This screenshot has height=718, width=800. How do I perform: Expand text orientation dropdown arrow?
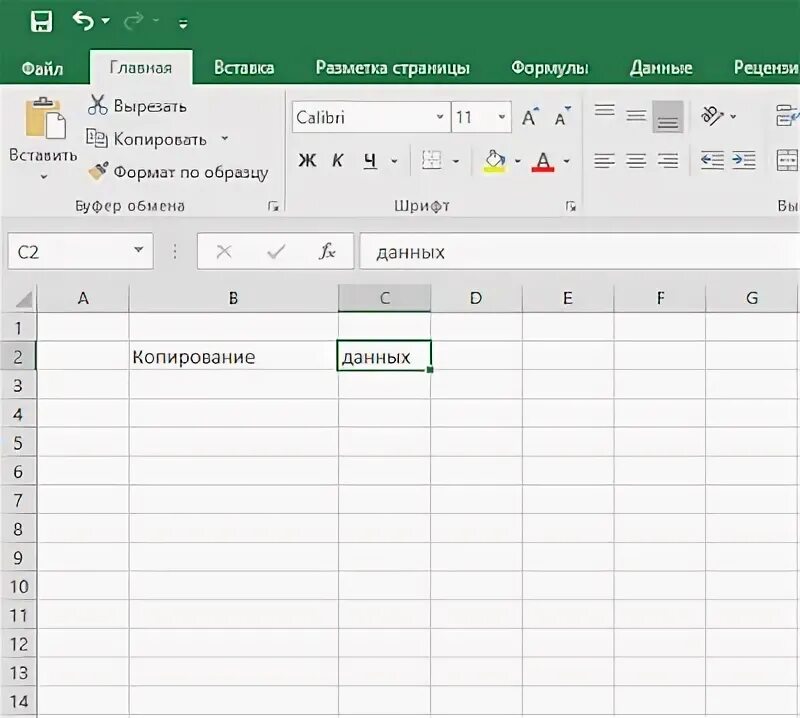click(x=733, y=117)
